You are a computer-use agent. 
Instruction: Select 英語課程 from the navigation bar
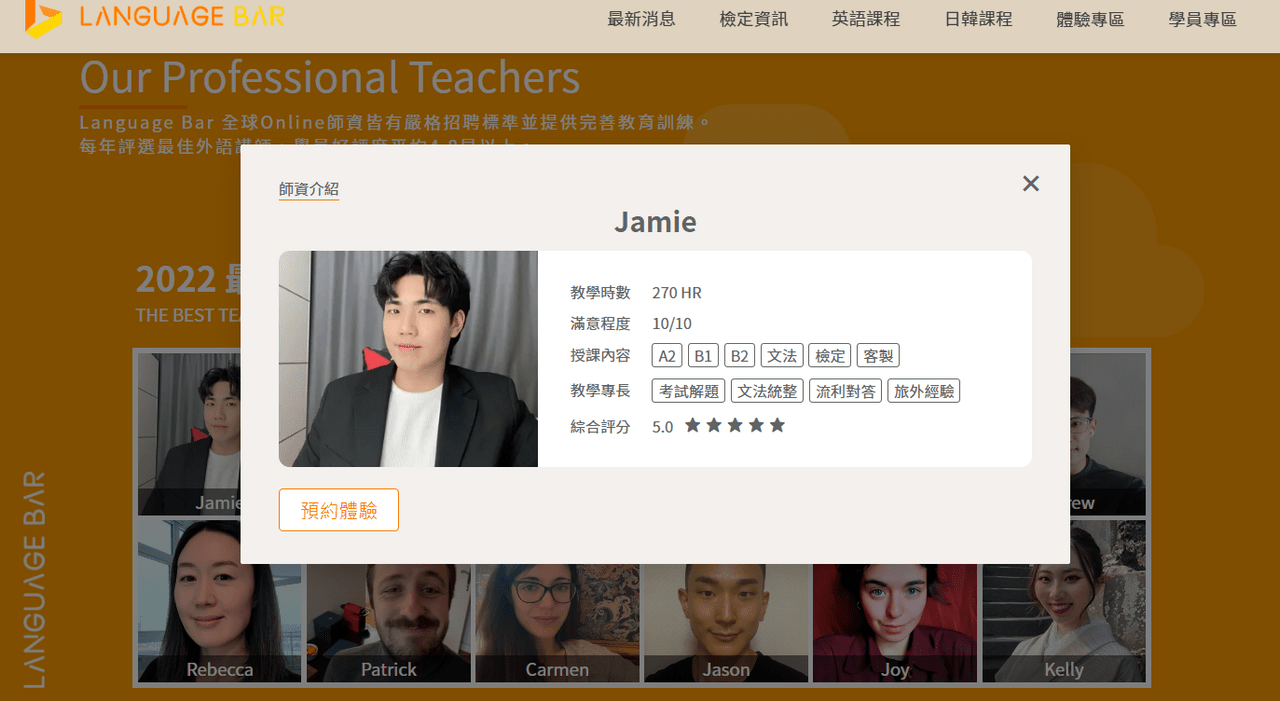click(865, 18)
